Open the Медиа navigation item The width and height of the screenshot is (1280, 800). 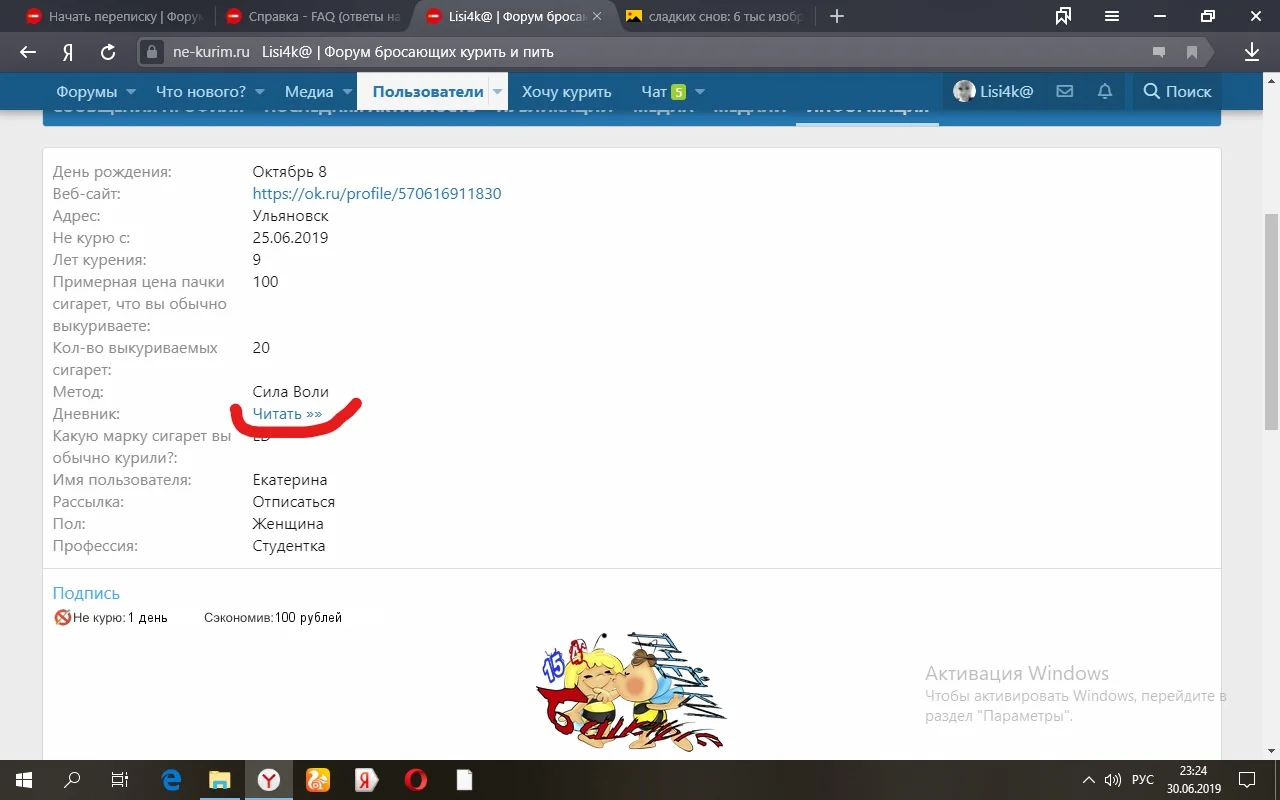click(x=309, y=91)
